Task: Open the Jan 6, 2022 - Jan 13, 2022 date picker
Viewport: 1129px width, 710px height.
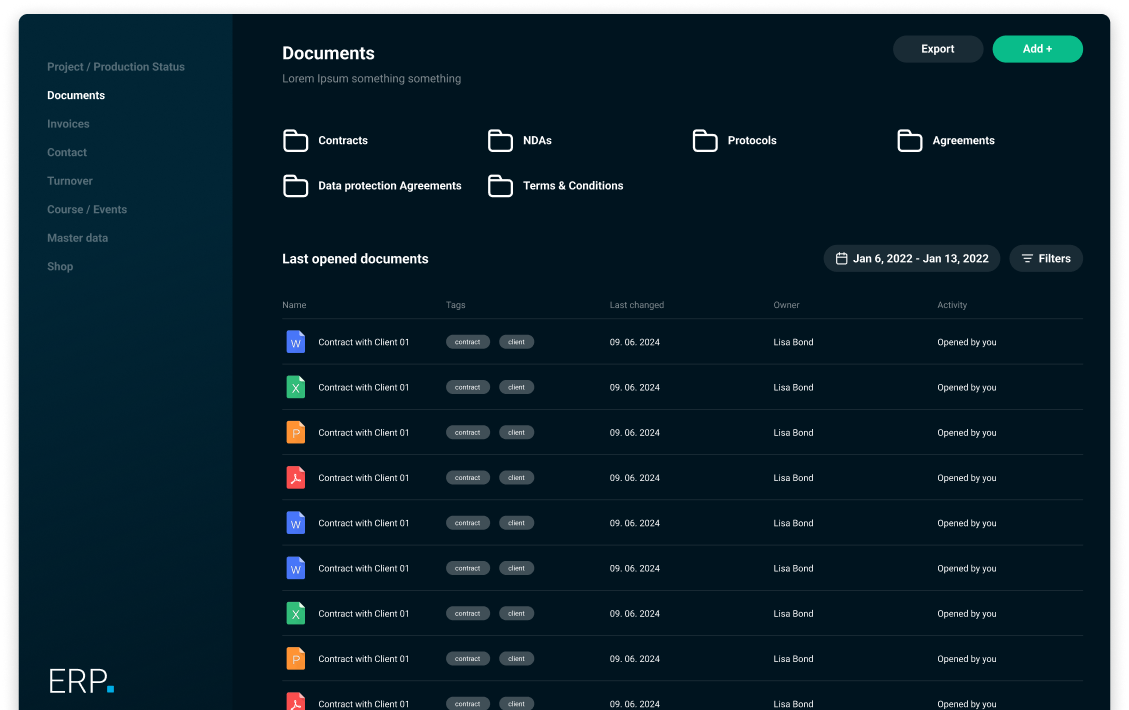Action: pyautogui.click(x=912, y=259)
